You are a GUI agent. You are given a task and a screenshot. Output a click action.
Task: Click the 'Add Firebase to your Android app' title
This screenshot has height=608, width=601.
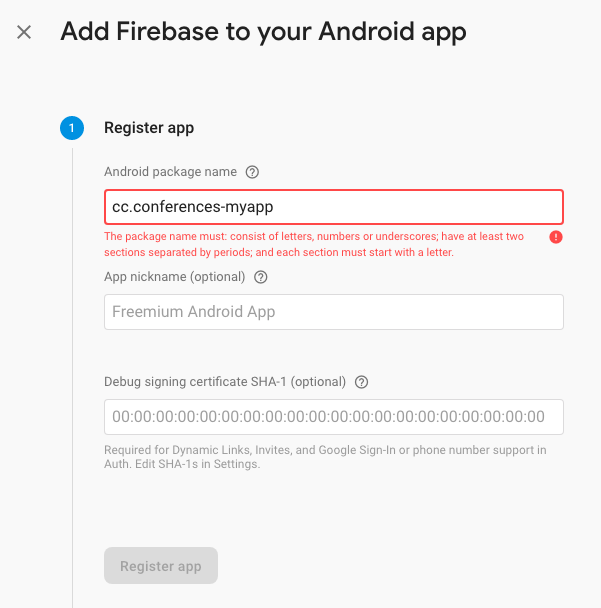(x=263, y=32)
